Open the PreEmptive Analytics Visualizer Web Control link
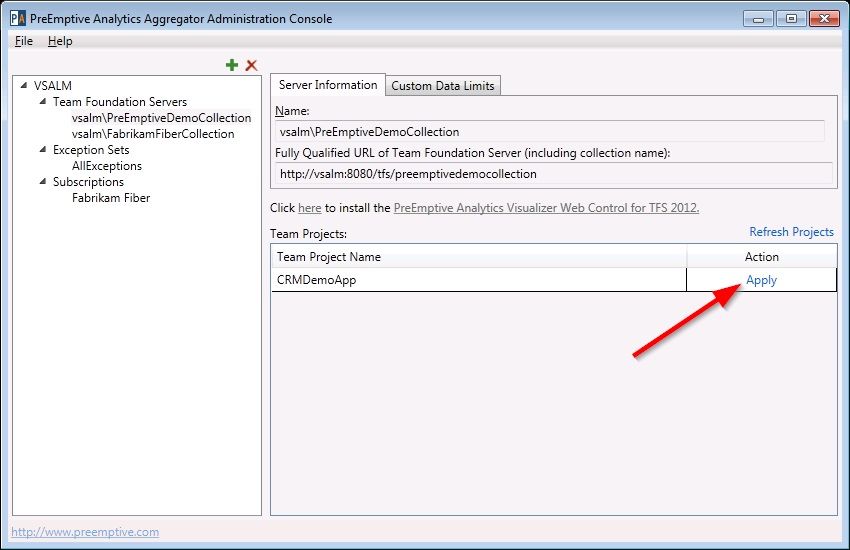The height and width of the screenshot is (550, 850). point(546,208)
